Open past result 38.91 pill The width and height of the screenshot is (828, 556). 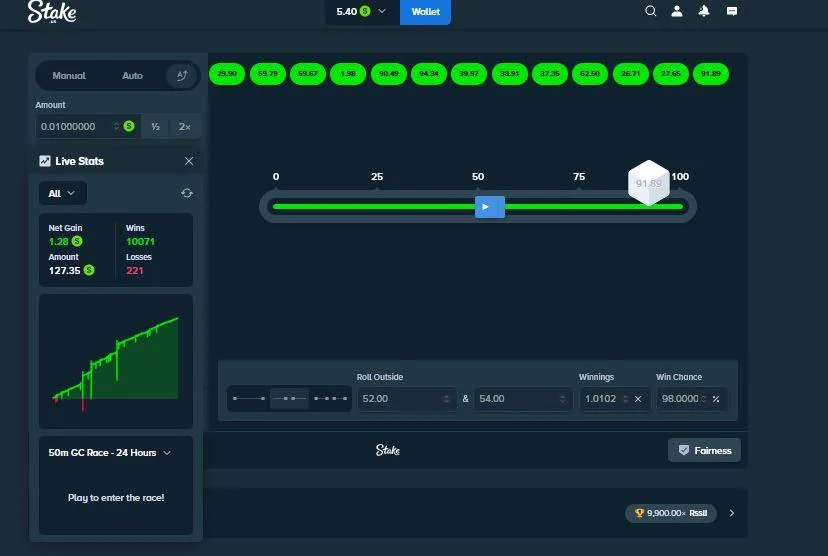pyautogui.click(x=510, y=73)
